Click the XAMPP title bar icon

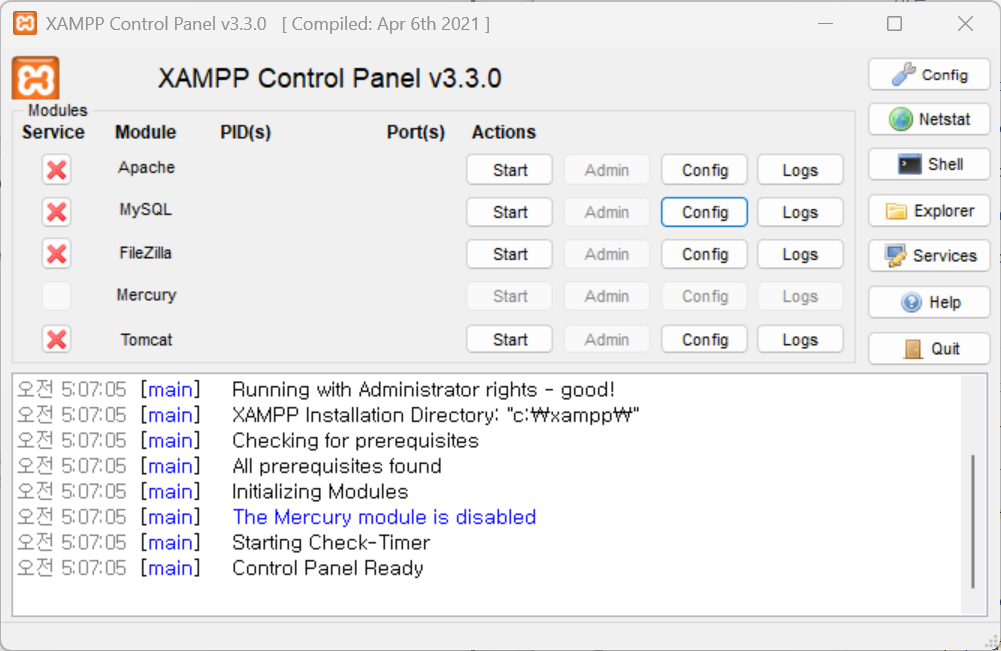point(25,24)
